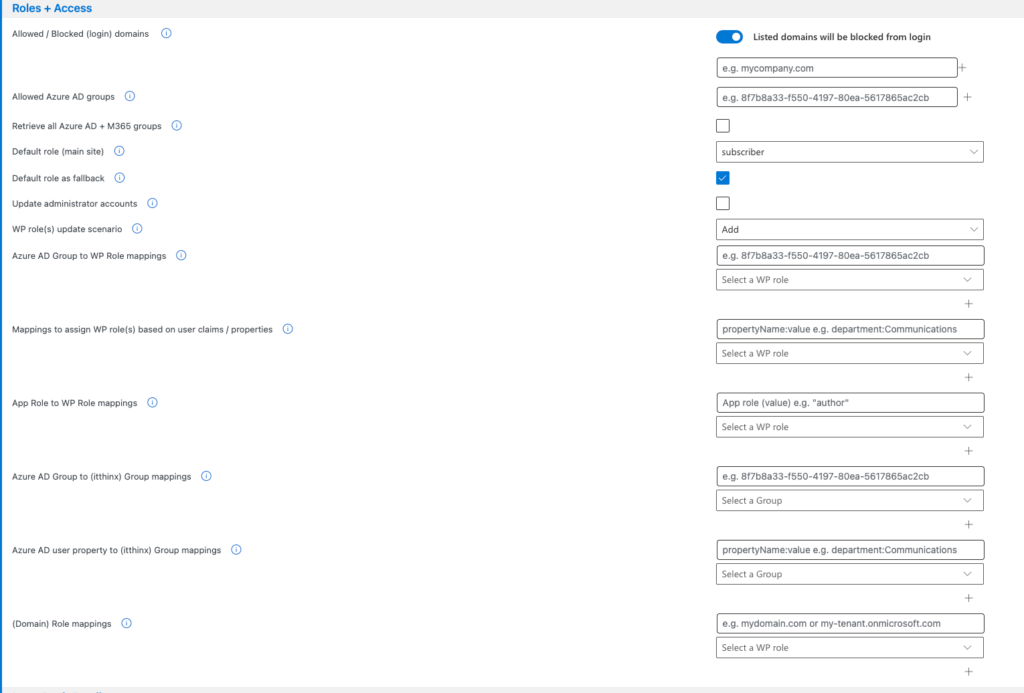Viewport: 1024px width, 693px height.
Task: Toggle Listed domains will be blocked switch
Action: (729, 37)
